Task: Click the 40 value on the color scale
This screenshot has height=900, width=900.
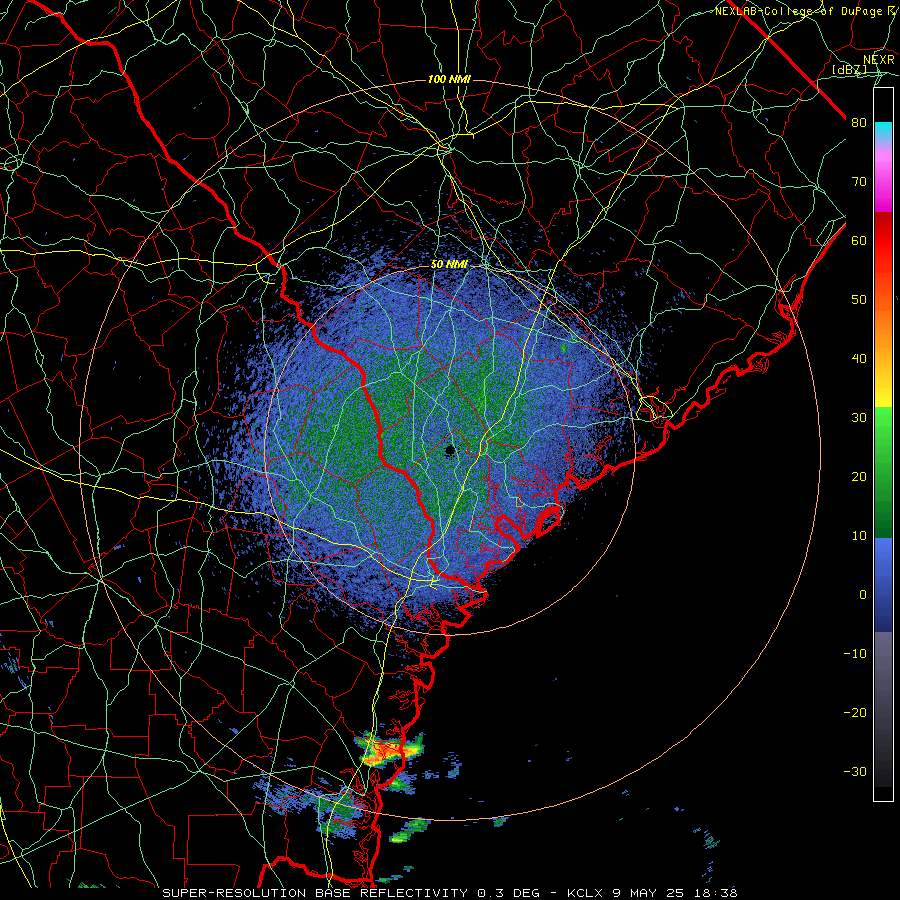Action: (x=859, y=359)
